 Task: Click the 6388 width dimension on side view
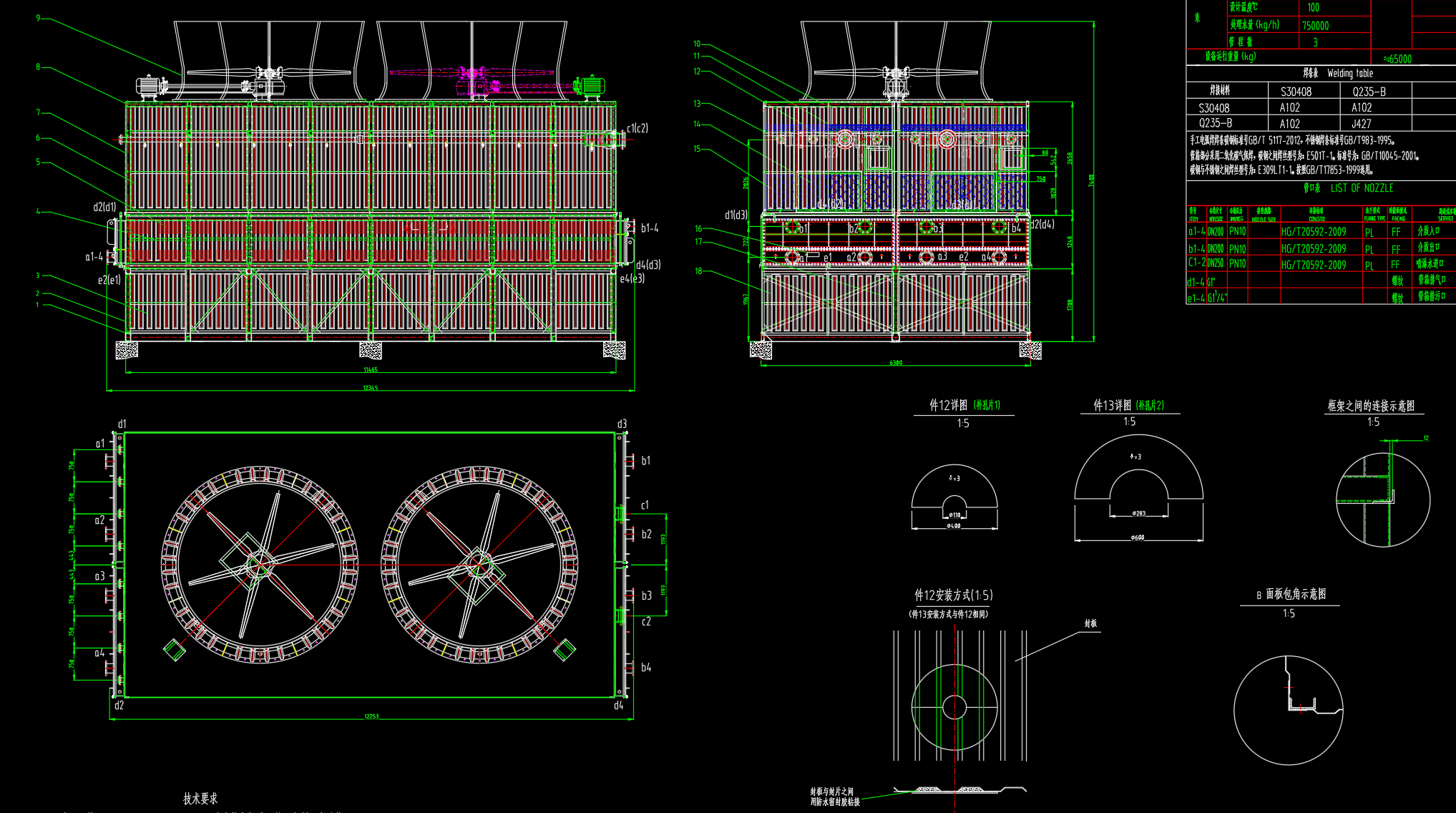pyautogui.click(x=895, y=363)
